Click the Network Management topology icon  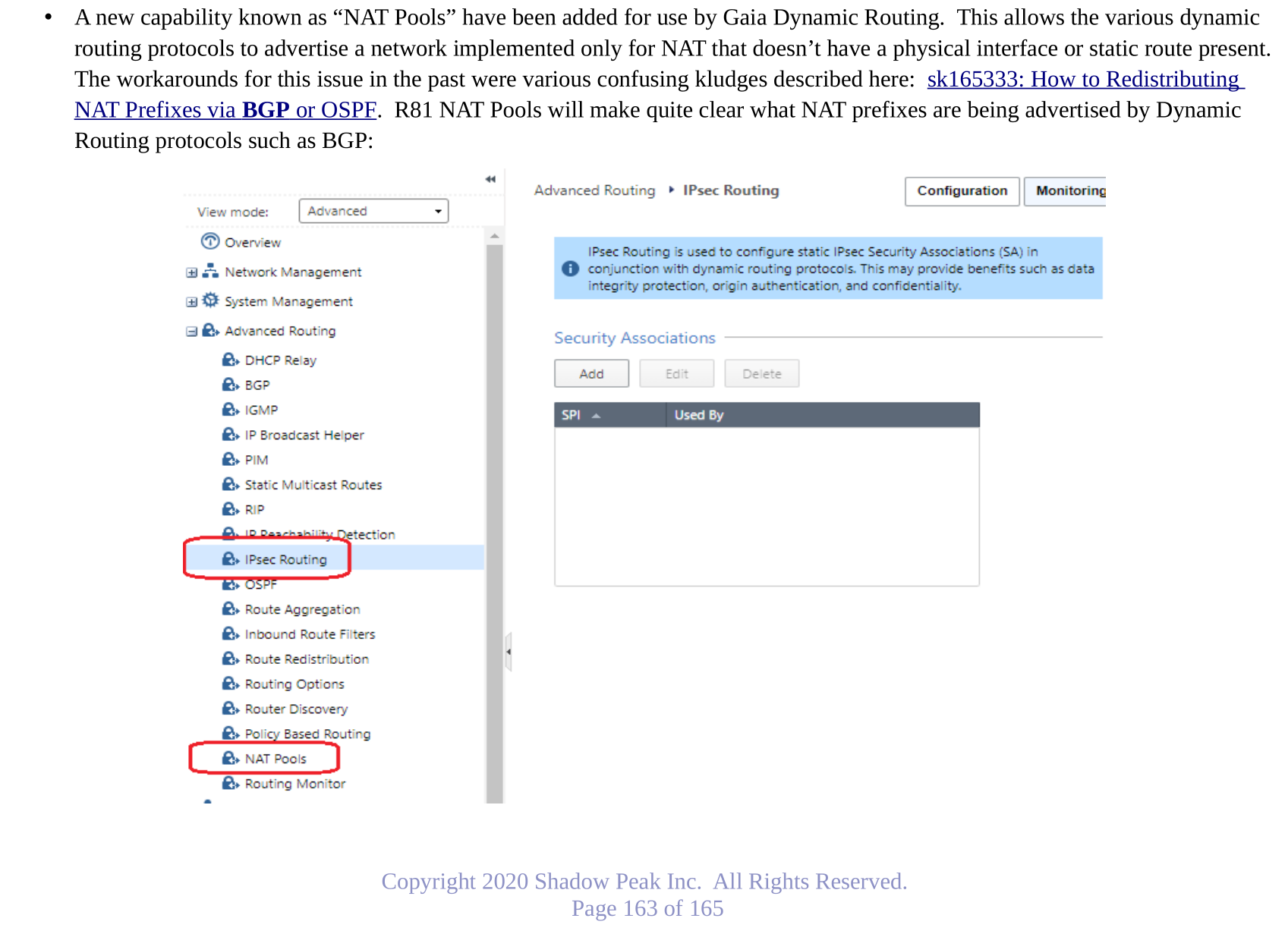click(210, 271)
